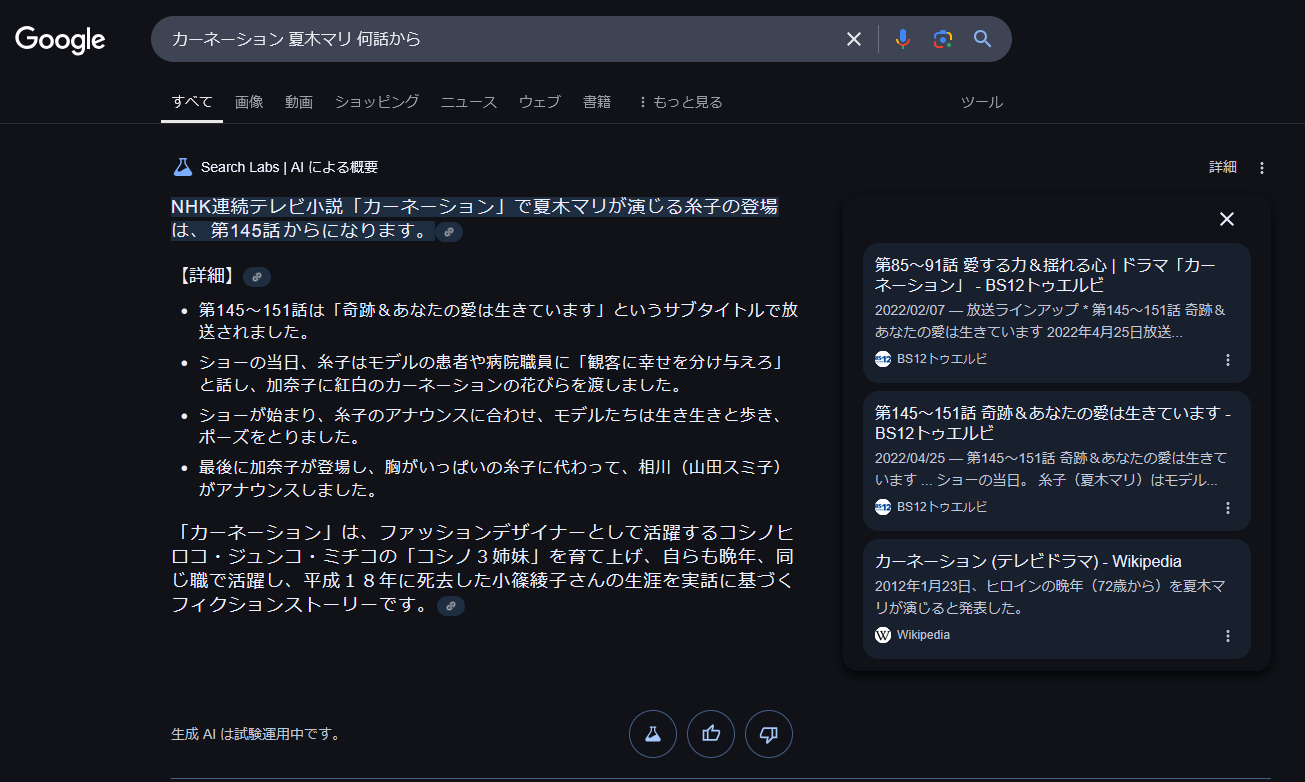Give thumbs down to AI overview

[x=769, y=734]
